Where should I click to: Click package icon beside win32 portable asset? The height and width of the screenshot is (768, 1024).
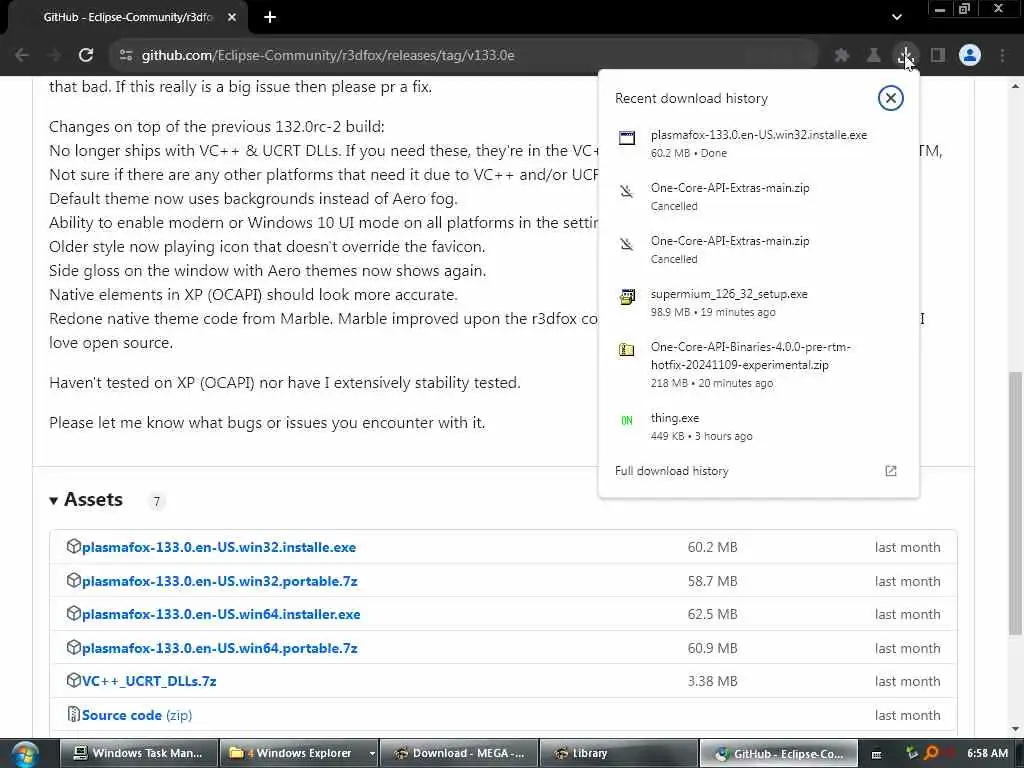[x=74, y=580]
